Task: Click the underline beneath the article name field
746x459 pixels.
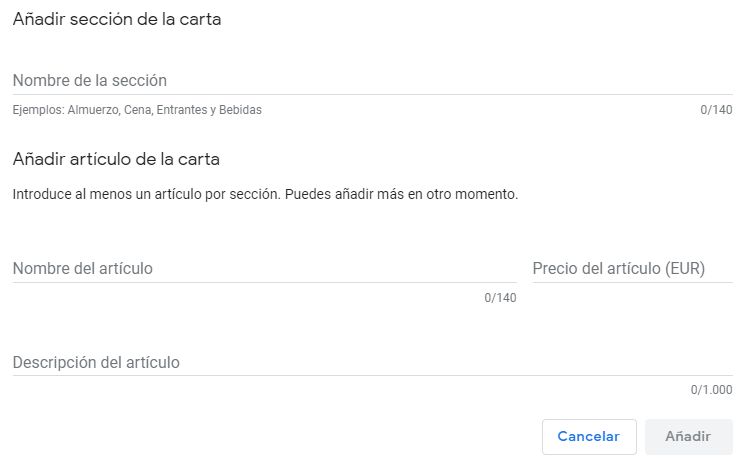Action: click(264, 283)
